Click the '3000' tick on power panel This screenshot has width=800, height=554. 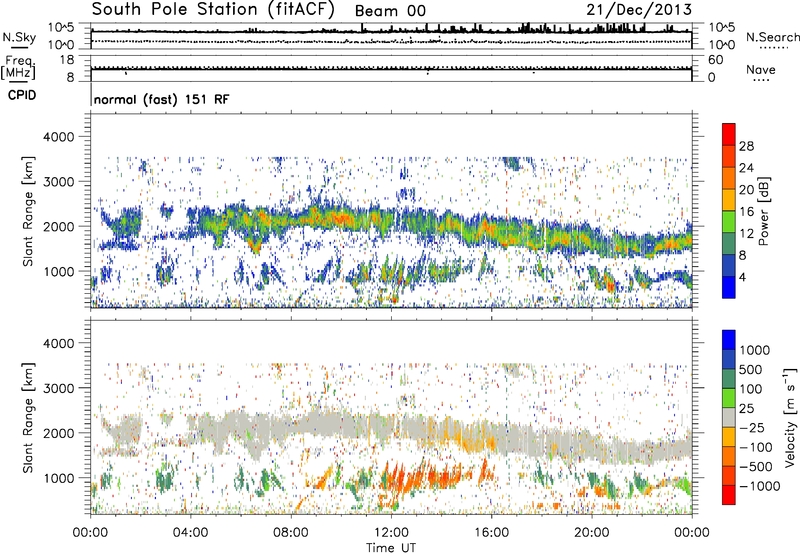pos(58,182)
